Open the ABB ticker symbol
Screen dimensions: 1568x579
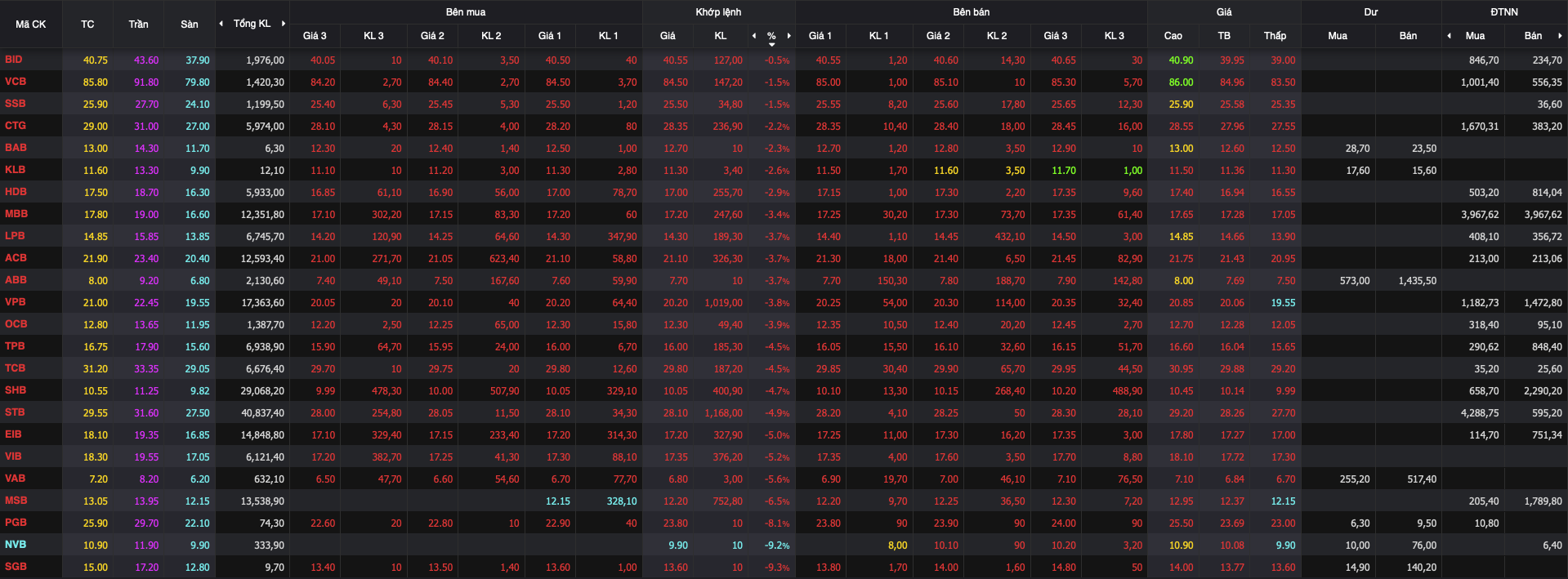click(16, 280)
